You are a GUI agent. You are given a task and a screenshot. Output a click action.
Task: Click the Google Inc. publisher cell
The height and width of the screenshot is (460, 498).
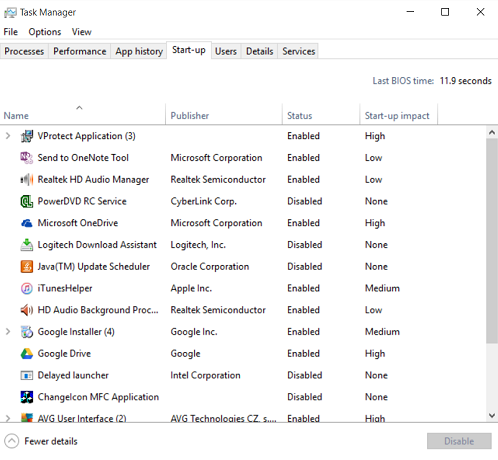(x=194, y=332)
